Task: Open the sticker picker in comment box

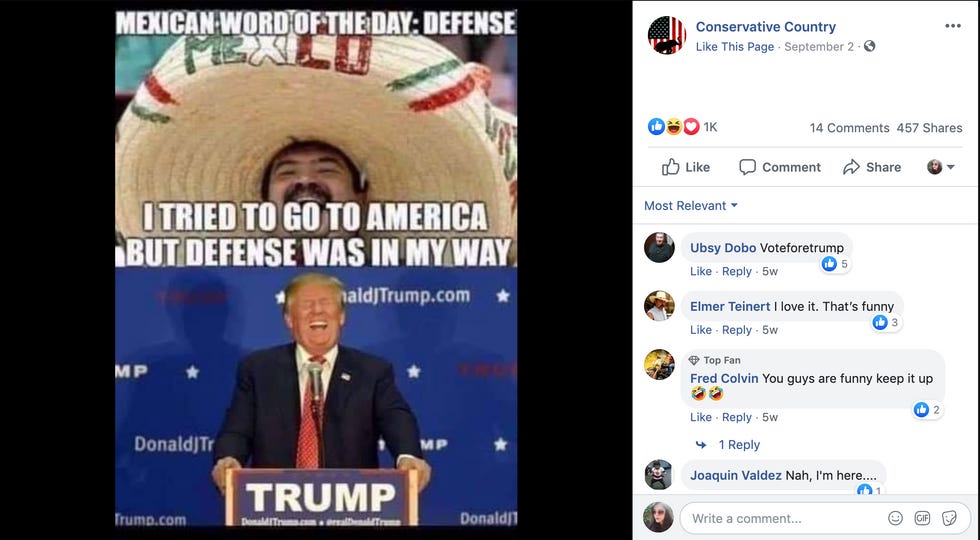Action: coord(949,518)
